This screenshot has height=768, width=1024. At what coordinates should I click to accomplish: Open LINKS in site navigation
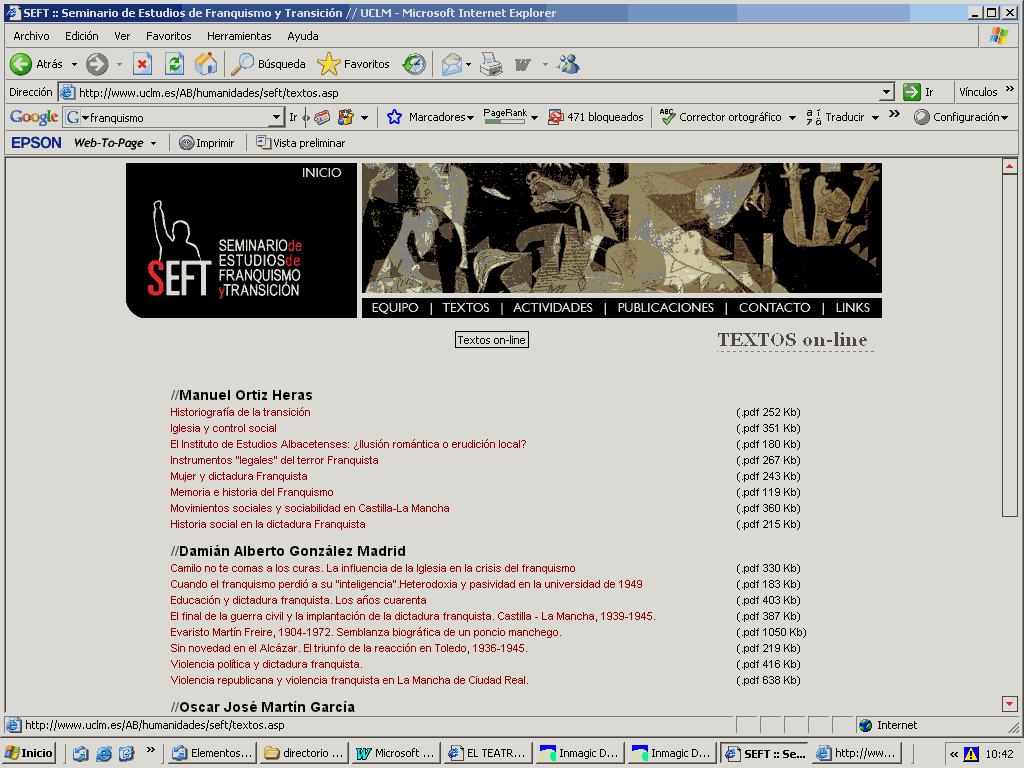tap(853, 308)
